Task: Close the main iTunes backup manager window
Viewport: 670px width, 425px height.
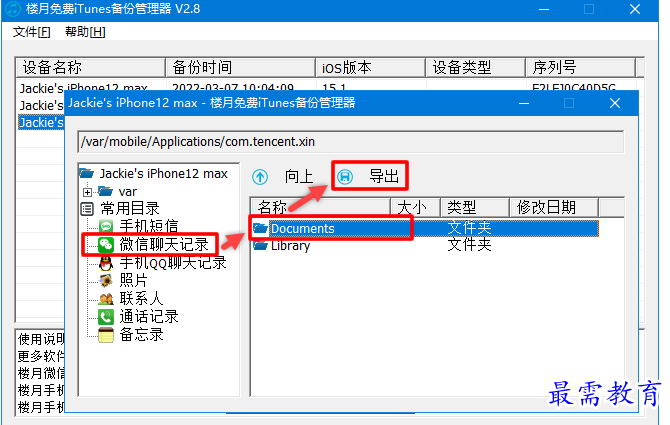Action: point(635,9)
